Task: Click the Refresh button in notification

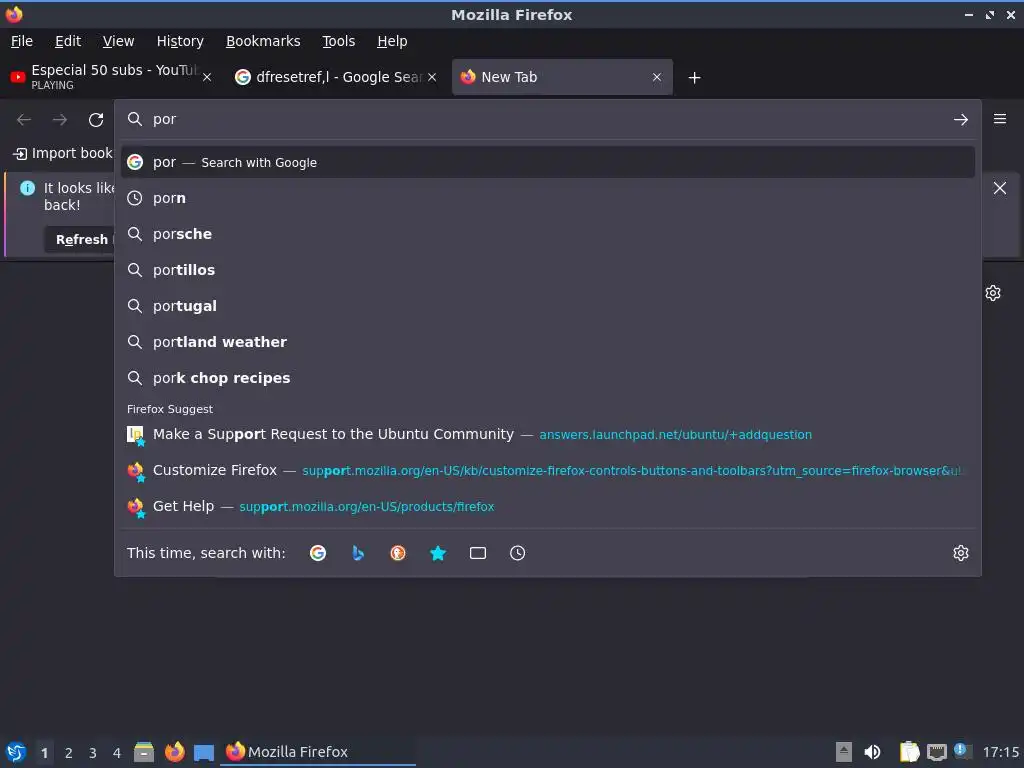Action: tap(81, 240)
